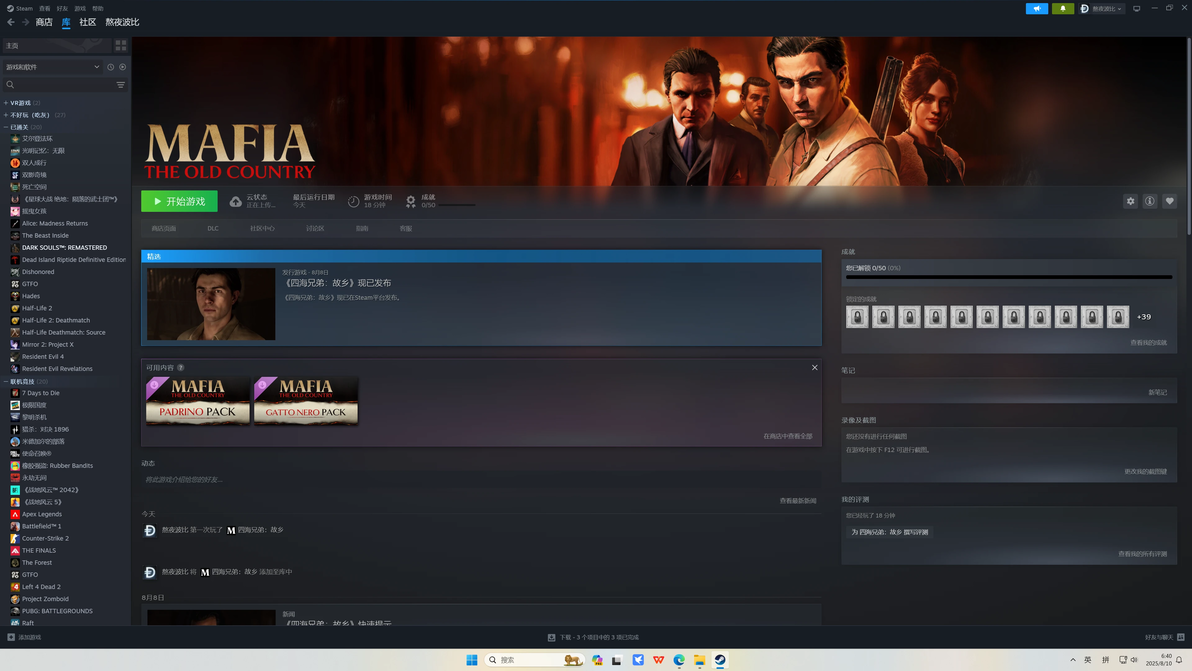The width and height of the screenshot is (1192, 671).
Task: Open 查看 menu
Action: (x=44, y=8)
